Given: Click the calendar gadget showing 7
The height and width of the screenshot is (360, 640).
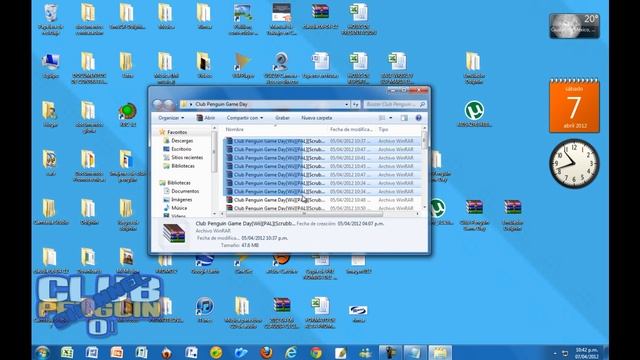Looking at the screenshot, I should [574, 106].
